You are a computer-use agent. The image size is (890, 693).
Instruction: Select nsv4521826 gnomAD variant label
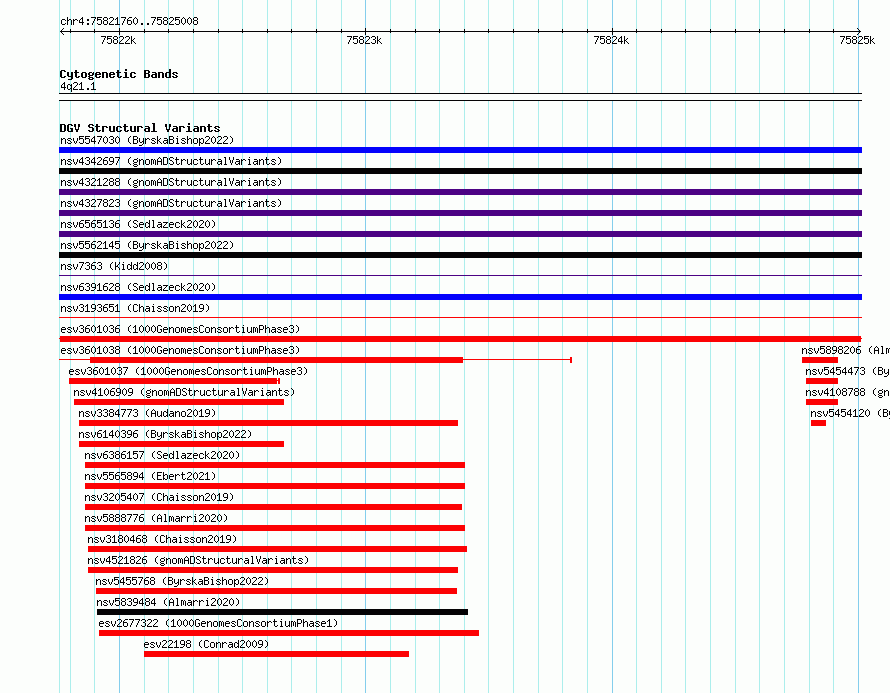(x=198, y=560)
